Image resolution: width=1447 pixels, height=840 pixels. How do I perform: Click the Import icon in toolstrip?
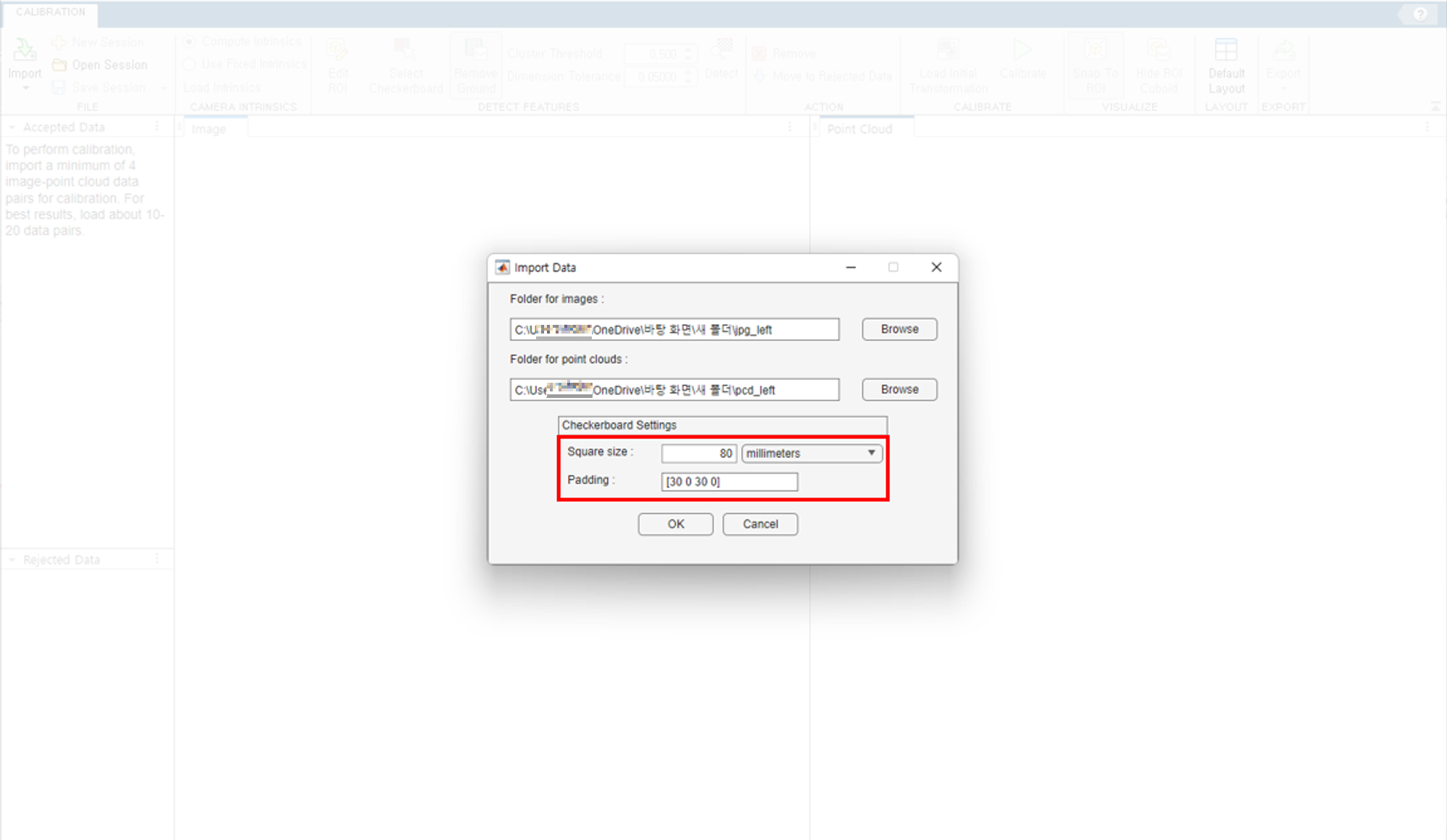tap(25, 51)
